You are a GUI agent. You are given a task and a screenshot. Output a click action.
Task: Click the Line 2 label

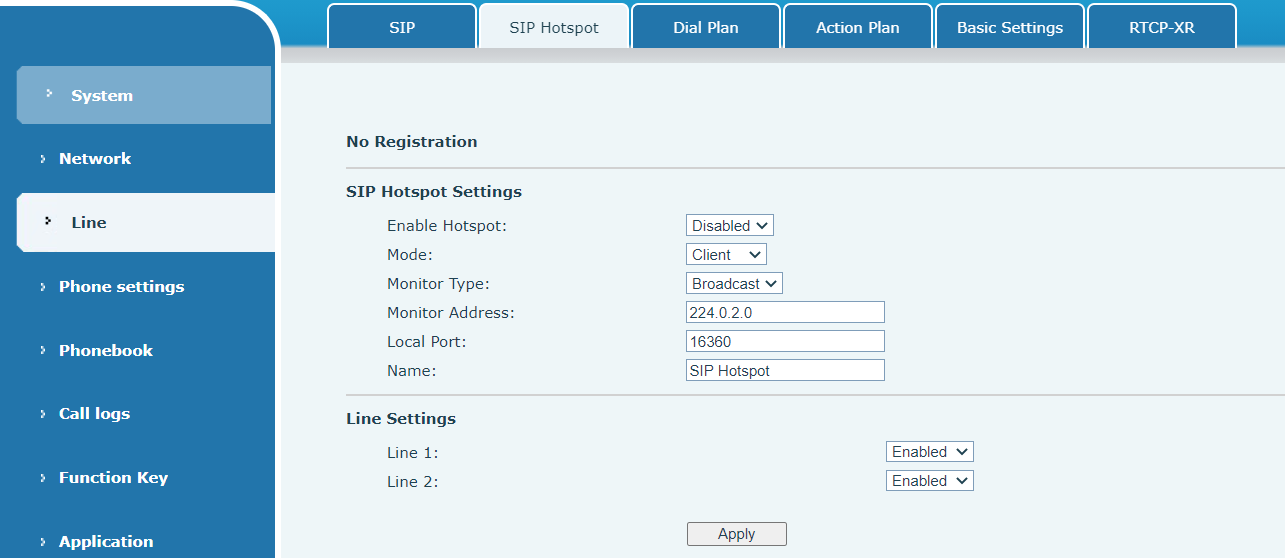(x=413, y=482)
